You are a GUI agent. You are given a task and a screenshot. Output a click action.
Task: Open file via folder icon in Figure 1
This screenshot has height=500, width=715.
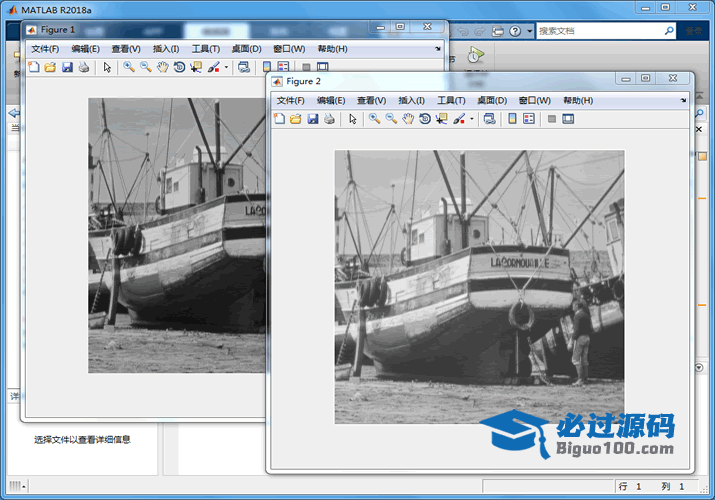49,67
